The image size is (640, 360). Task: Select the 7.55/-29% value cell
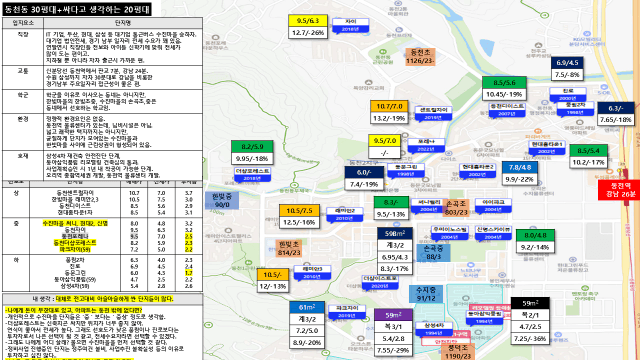tap(393, 350)
